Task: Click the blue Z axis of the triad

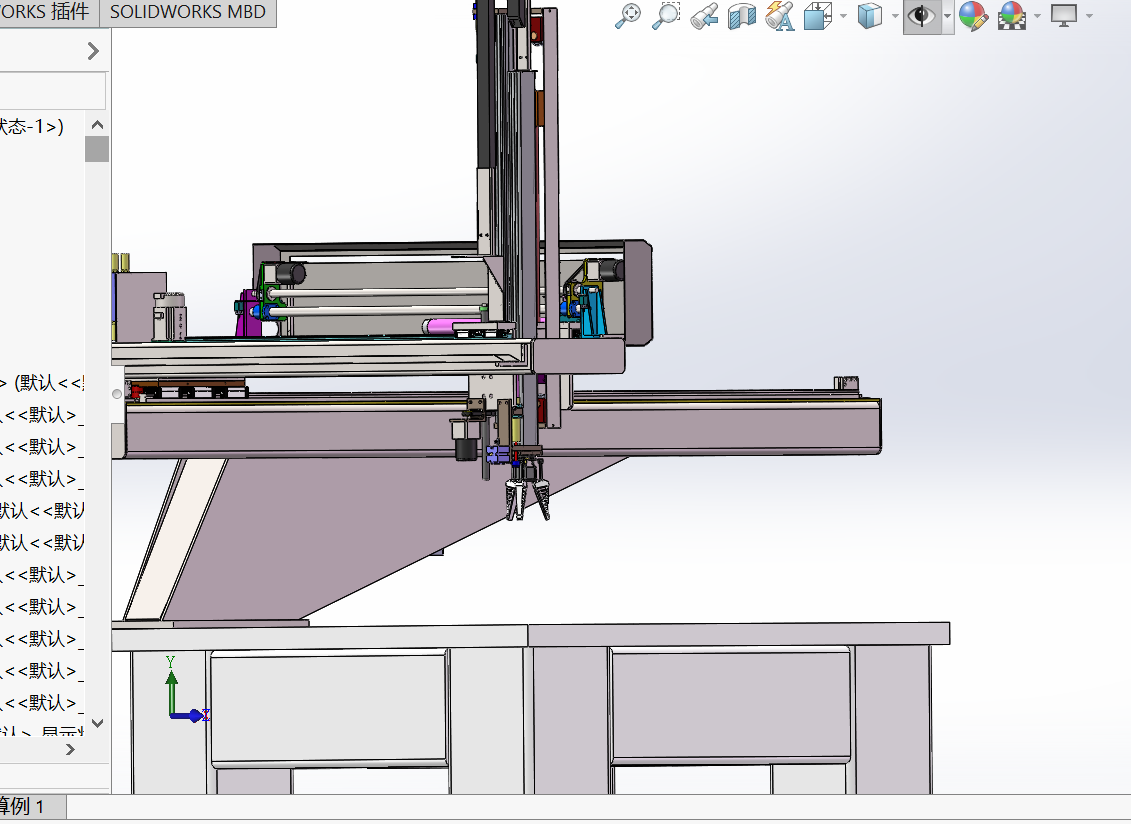Action: (x=191, y=716)
